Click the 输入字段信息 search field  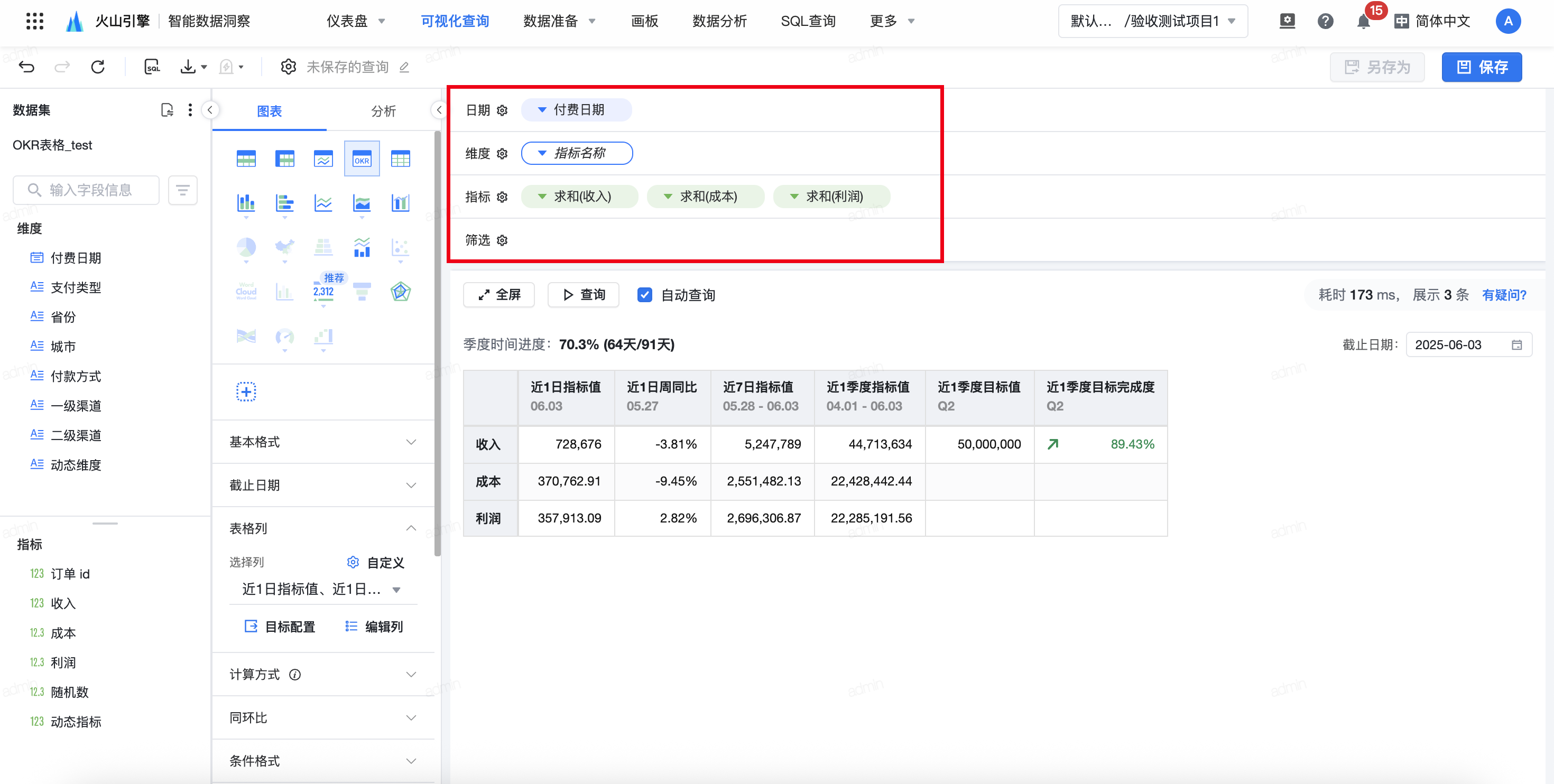pos(86,191)
